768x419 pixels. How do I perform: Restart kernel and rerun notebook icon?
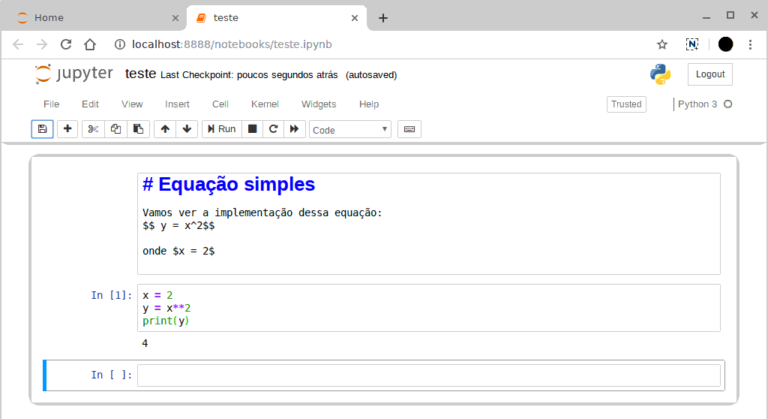pos(295,129)
